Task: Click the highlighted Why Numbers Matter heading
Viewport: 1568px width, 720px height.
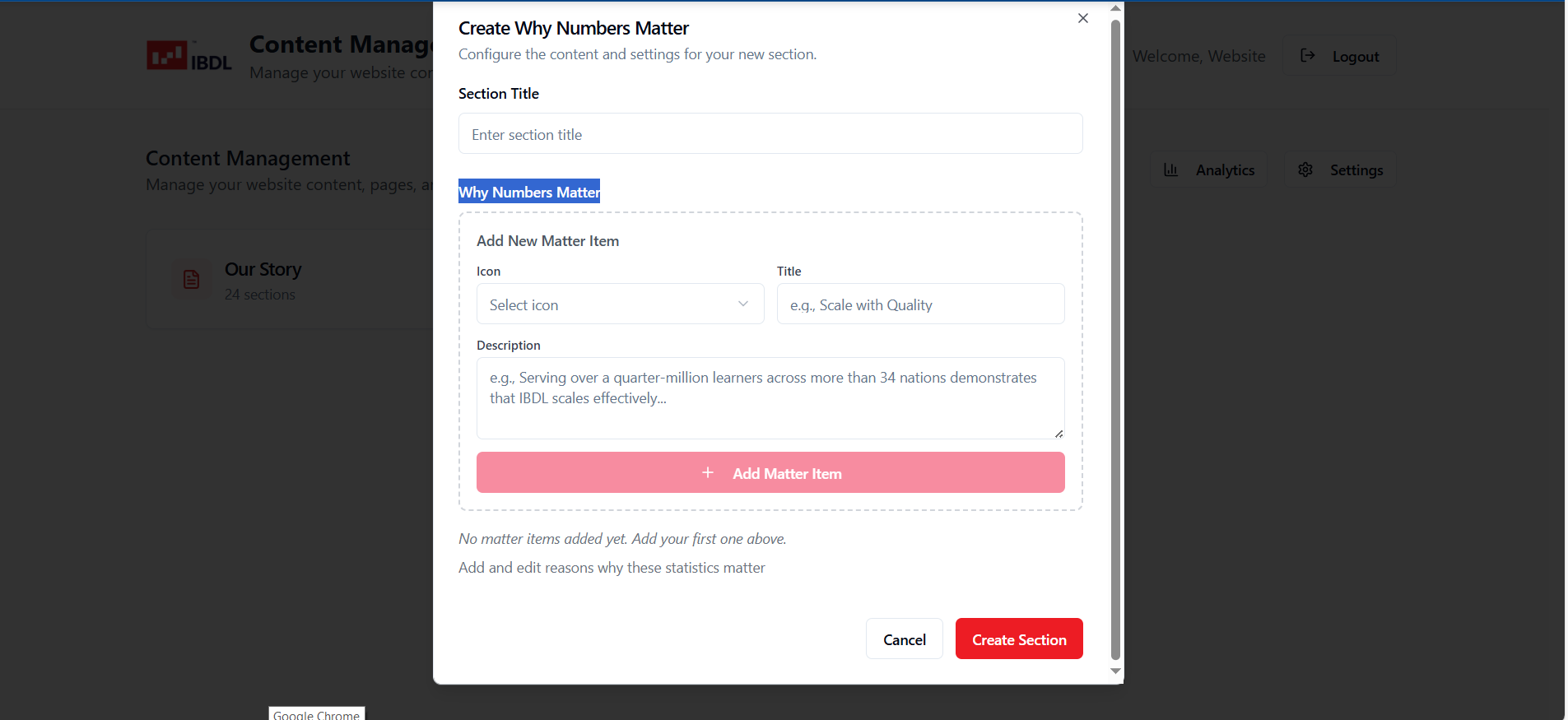Action: (x=529, y=192)
